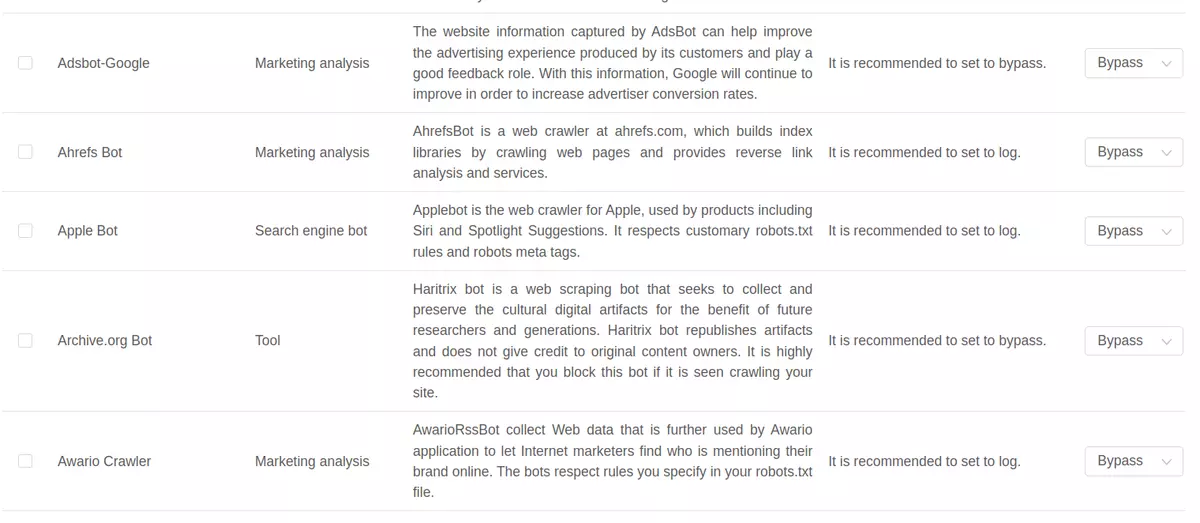Select the Ahrefs Bot row checkbox

25,152
